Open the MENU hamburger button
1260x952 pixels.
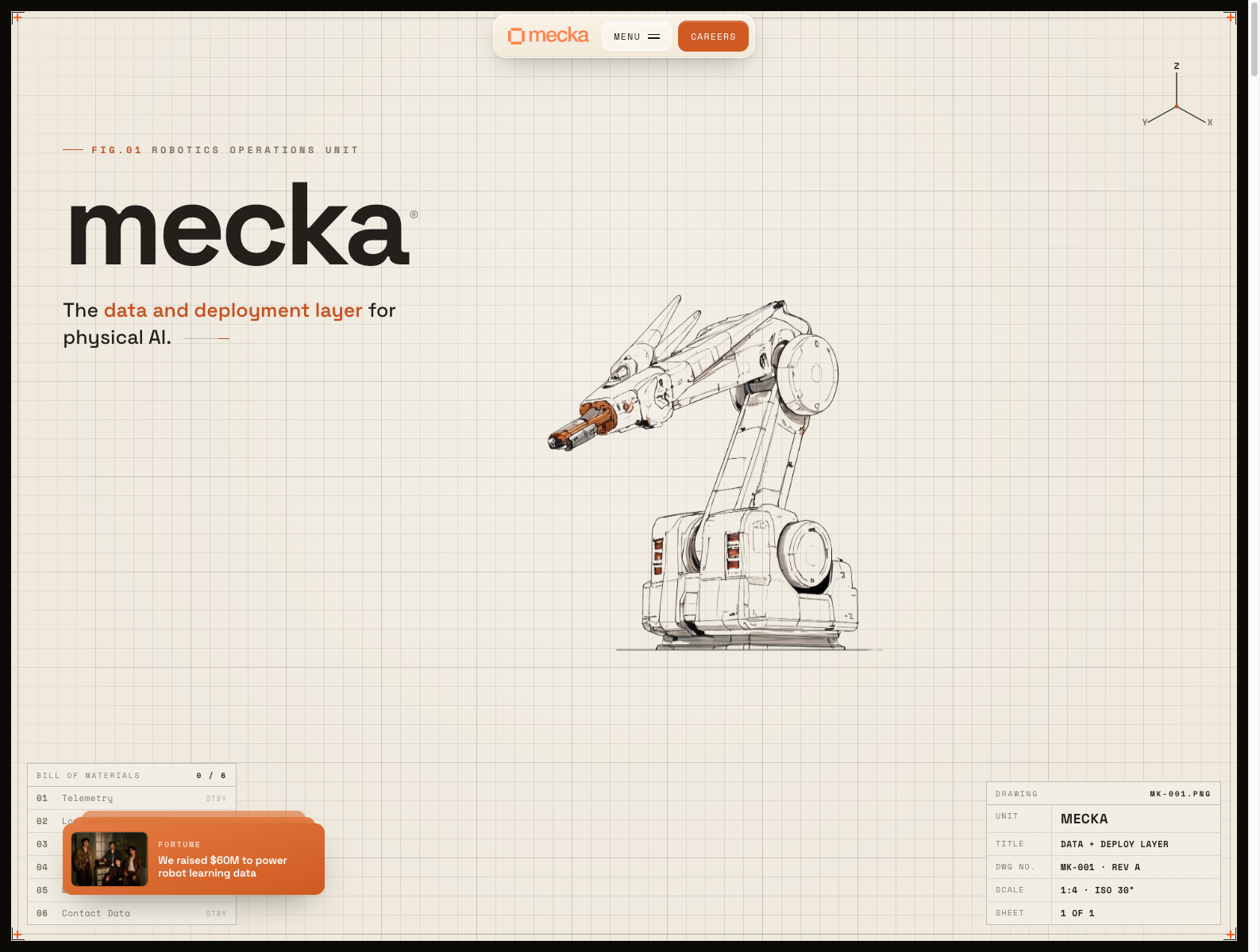point(637,37)
